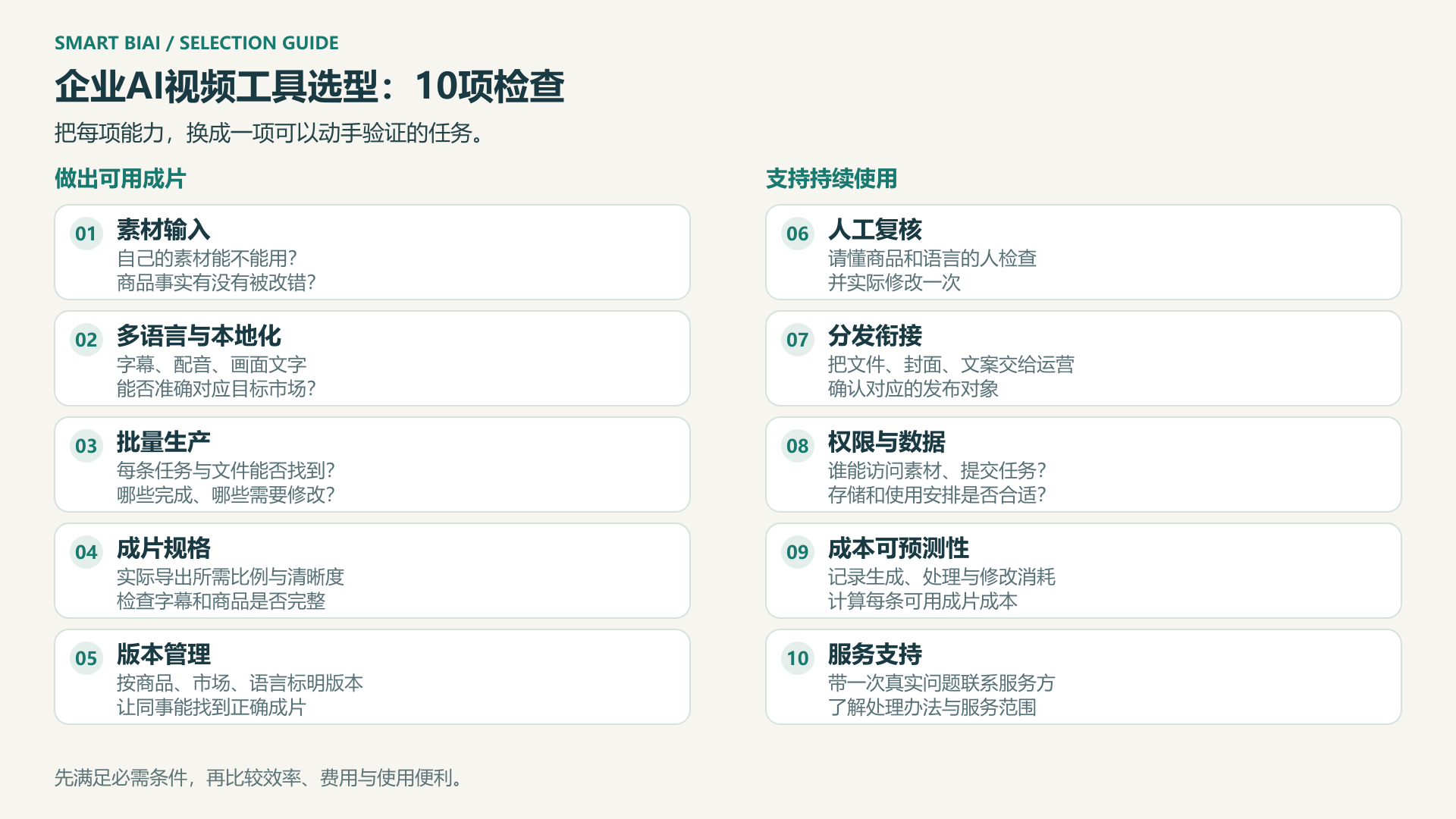Click the line "存储和使用安排是否合适?"

pyautogui.click(x=937, y=495)
